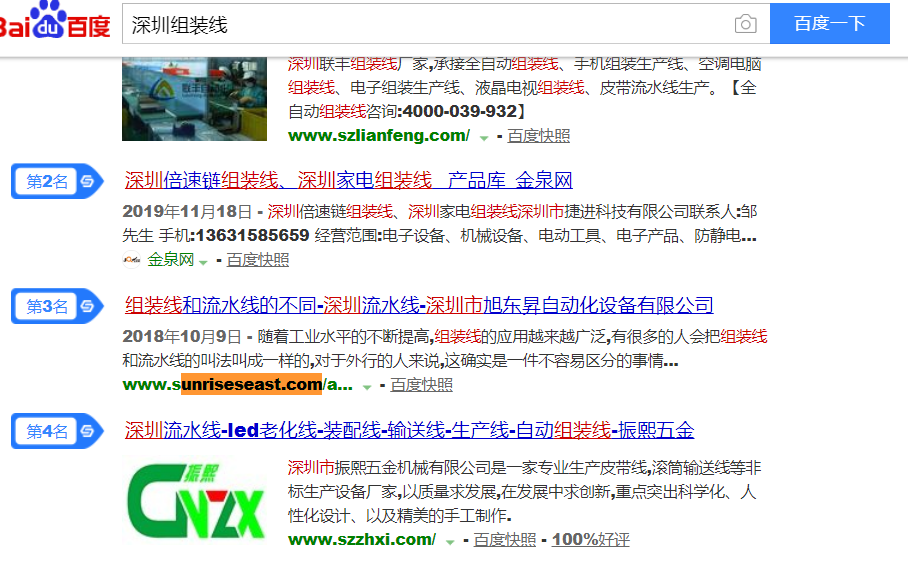Open 百度快照 for 金泉网 result
908x568 pixels.
click(x=258, y=260)
